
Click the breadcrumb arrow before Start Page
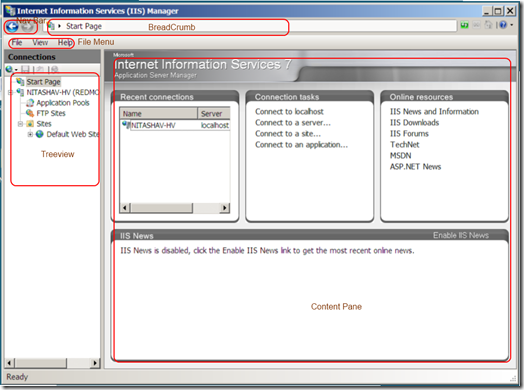point(59,26)
